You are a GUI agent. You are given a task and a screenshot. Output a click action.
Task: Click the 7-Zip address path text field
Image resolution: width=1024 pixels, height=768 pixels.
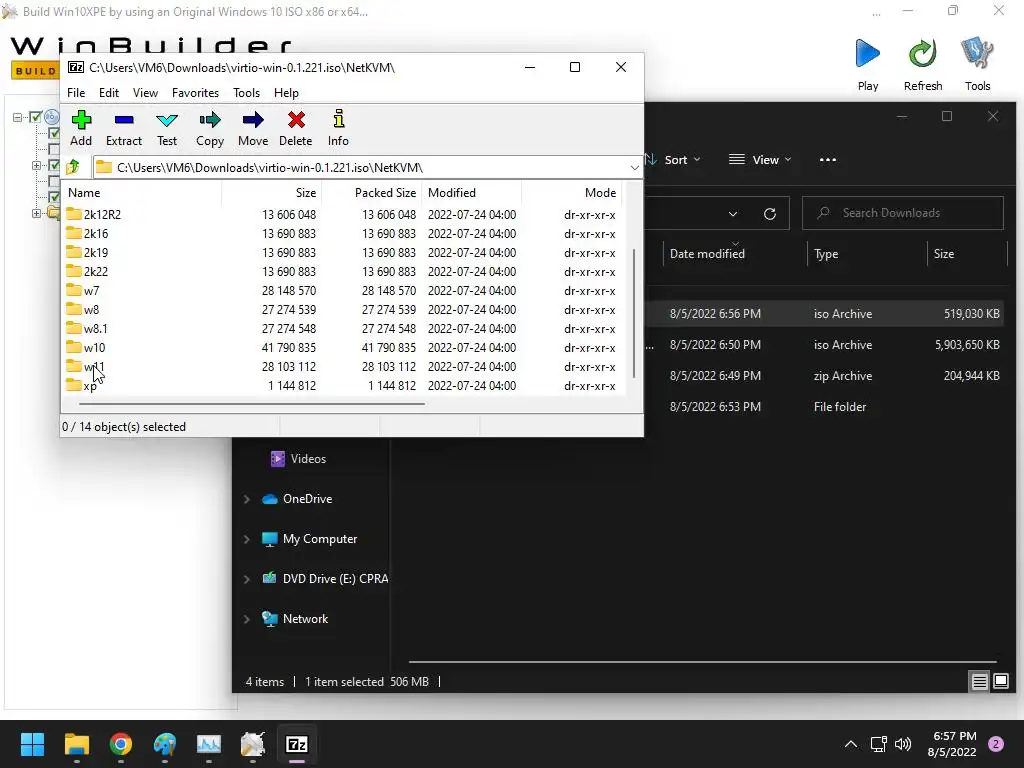click(359, 168)
